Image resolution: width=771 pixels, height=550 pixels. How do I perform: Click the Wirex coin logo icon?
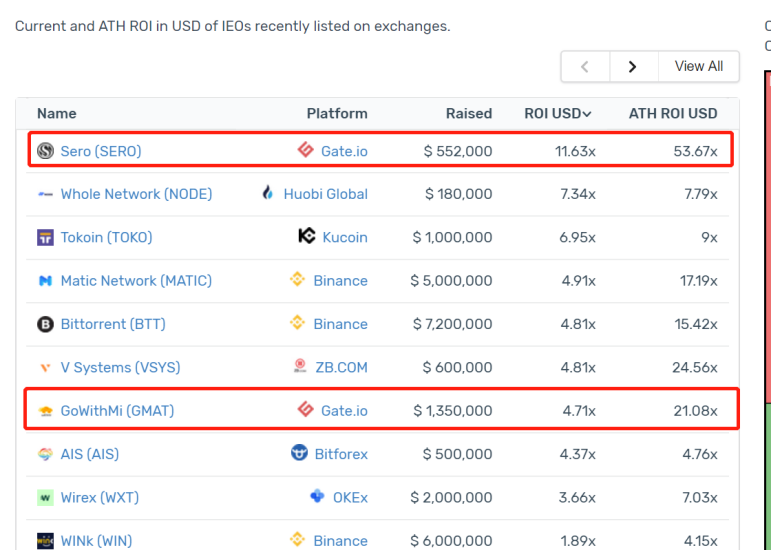pos(45,497)
